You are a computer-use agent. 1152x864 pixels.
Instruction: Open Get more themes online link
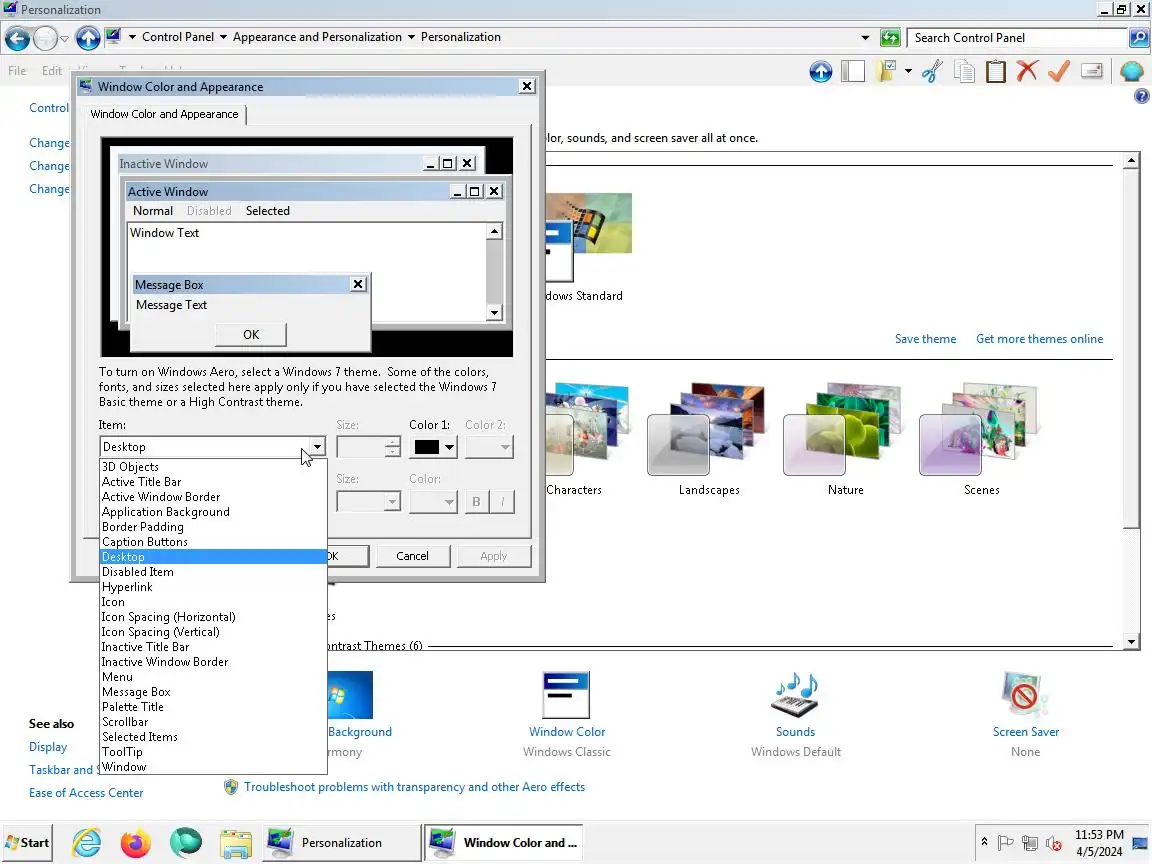point(1039,339)
